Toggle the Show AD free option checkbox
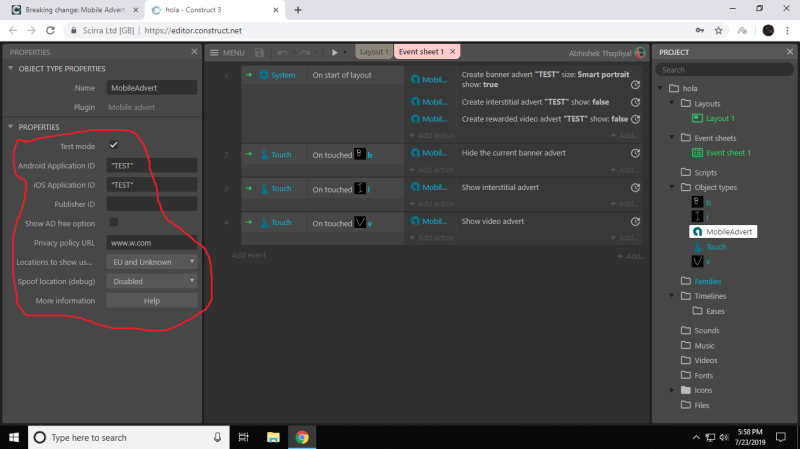Viewport: 800px width, 449px height. click(x=114, y=222)
